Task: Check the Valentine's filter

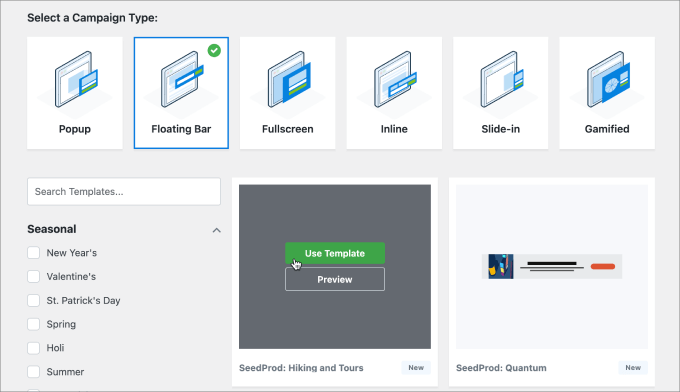Action: (x=33, y=277)
